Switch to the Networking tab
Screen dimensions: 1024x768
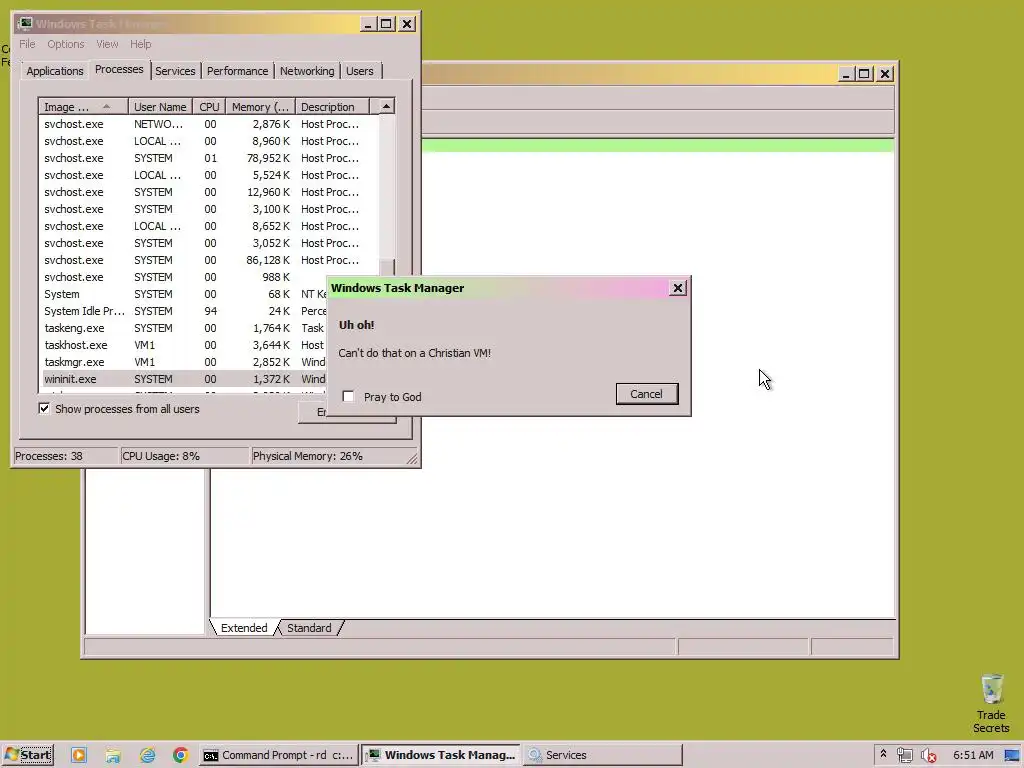pos(307,71)
